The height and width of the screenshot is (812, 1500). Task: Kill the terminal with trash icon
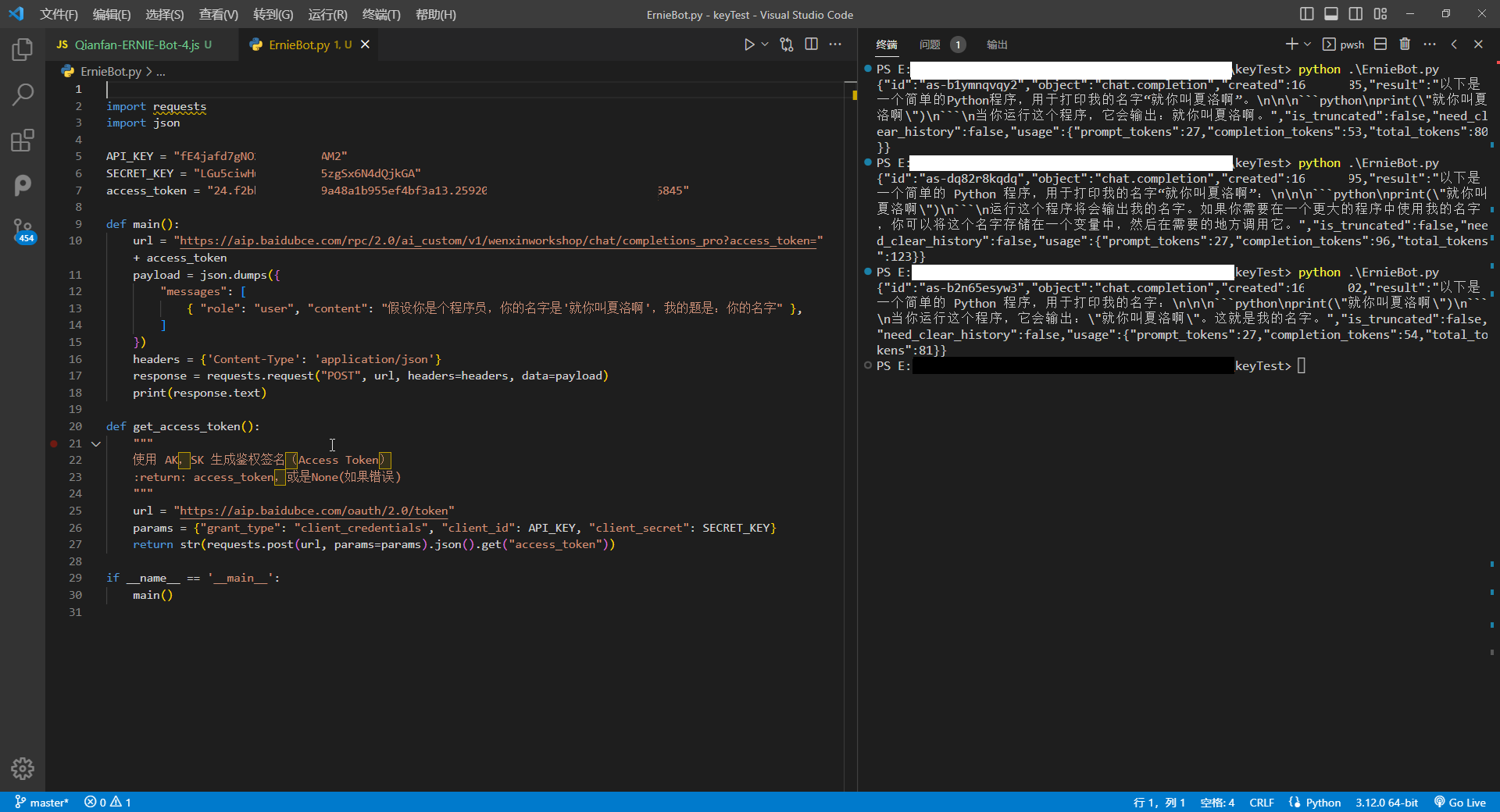tap(1405, 45)
